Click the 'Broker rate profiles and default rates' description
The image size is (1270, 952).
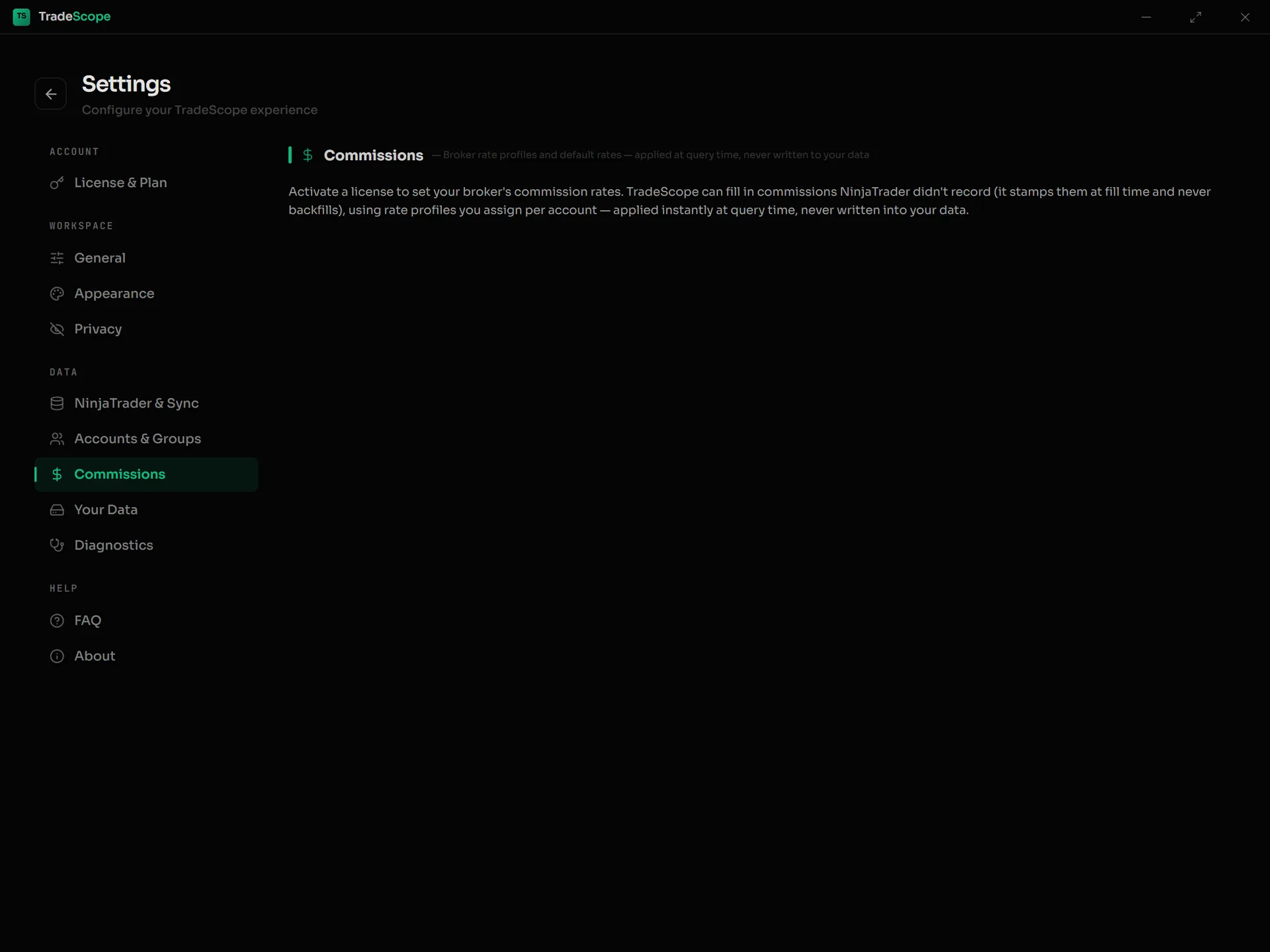(651, 155)
